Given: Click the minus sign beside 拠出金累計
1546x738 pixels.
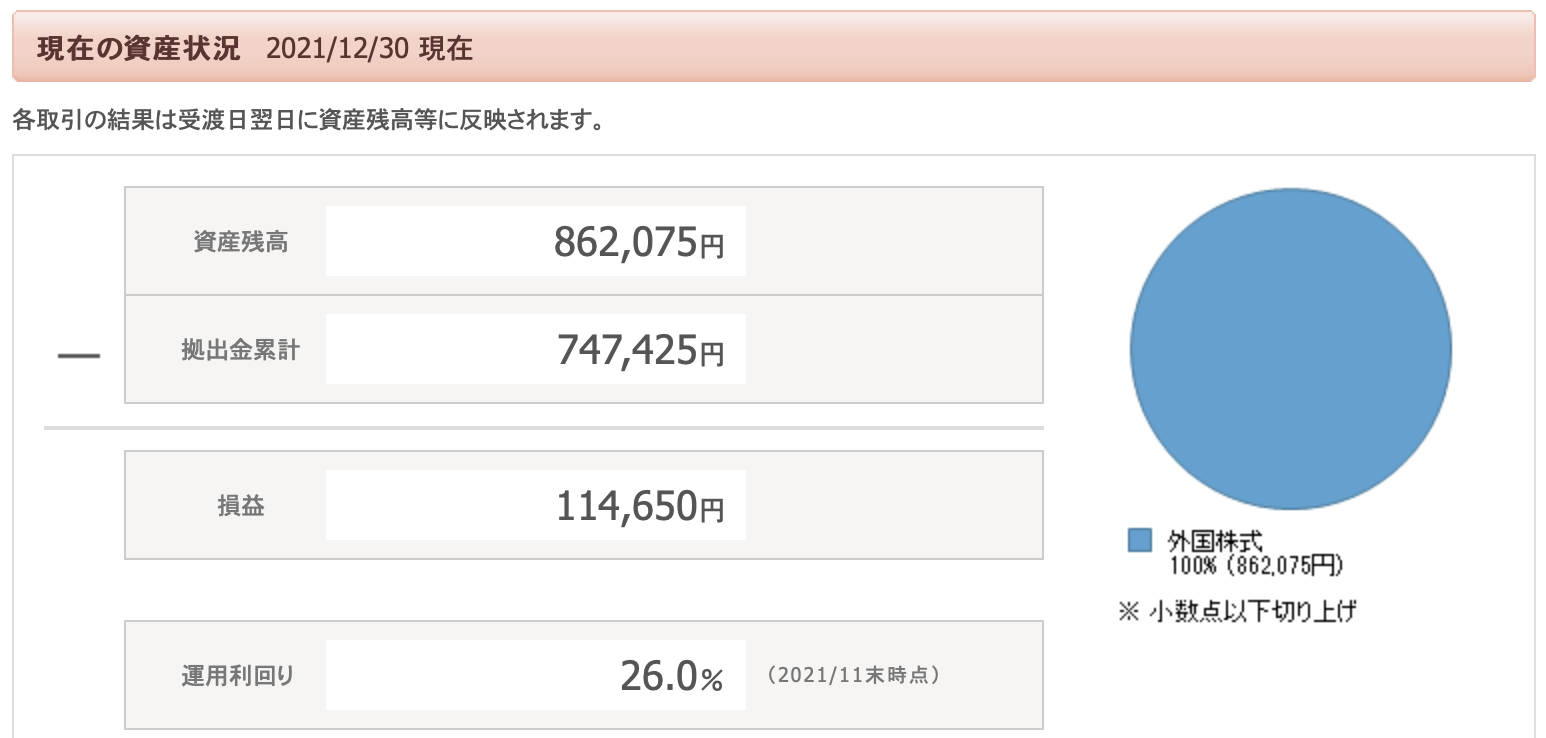Looking at the screenshot, I should (x=79, y=356).
